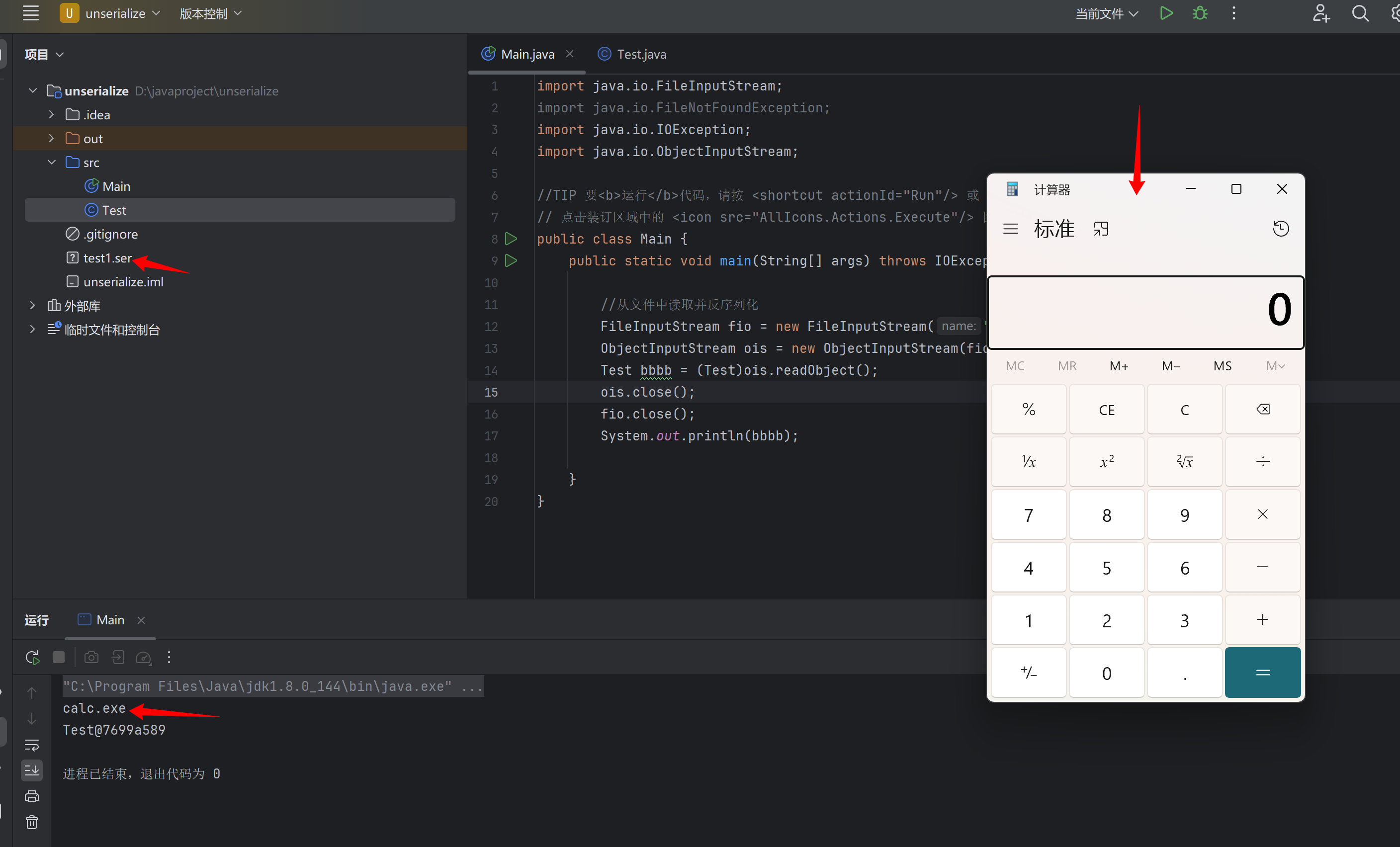1400x847 pixels.
Task: Click the Search Everywhere magnifier icon
Action: coord(1360,13)
